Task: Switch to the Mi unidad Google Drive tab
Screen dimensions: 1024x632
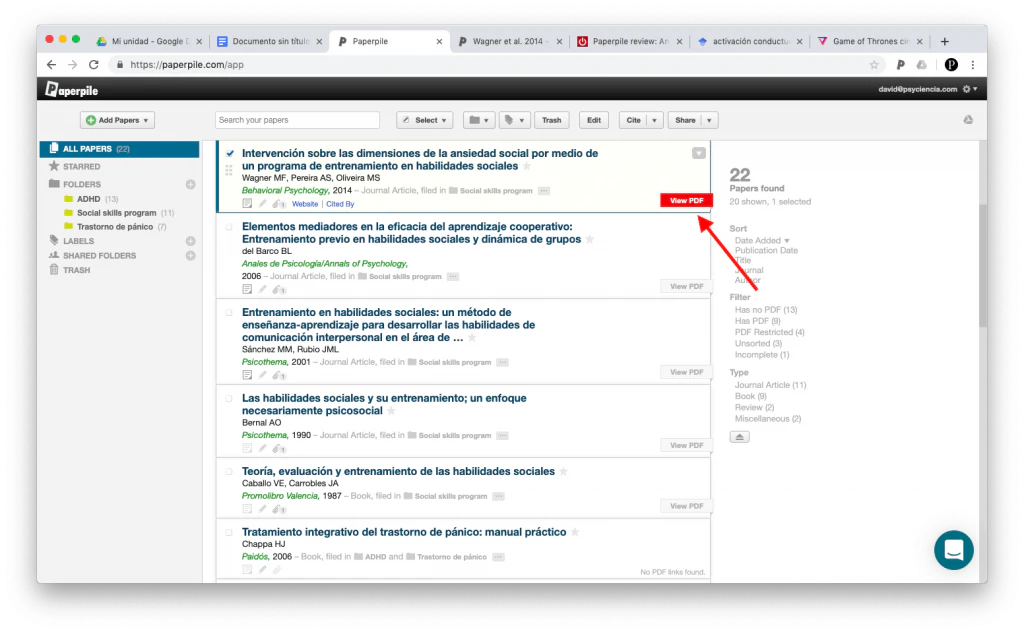Action: [150, 41]
